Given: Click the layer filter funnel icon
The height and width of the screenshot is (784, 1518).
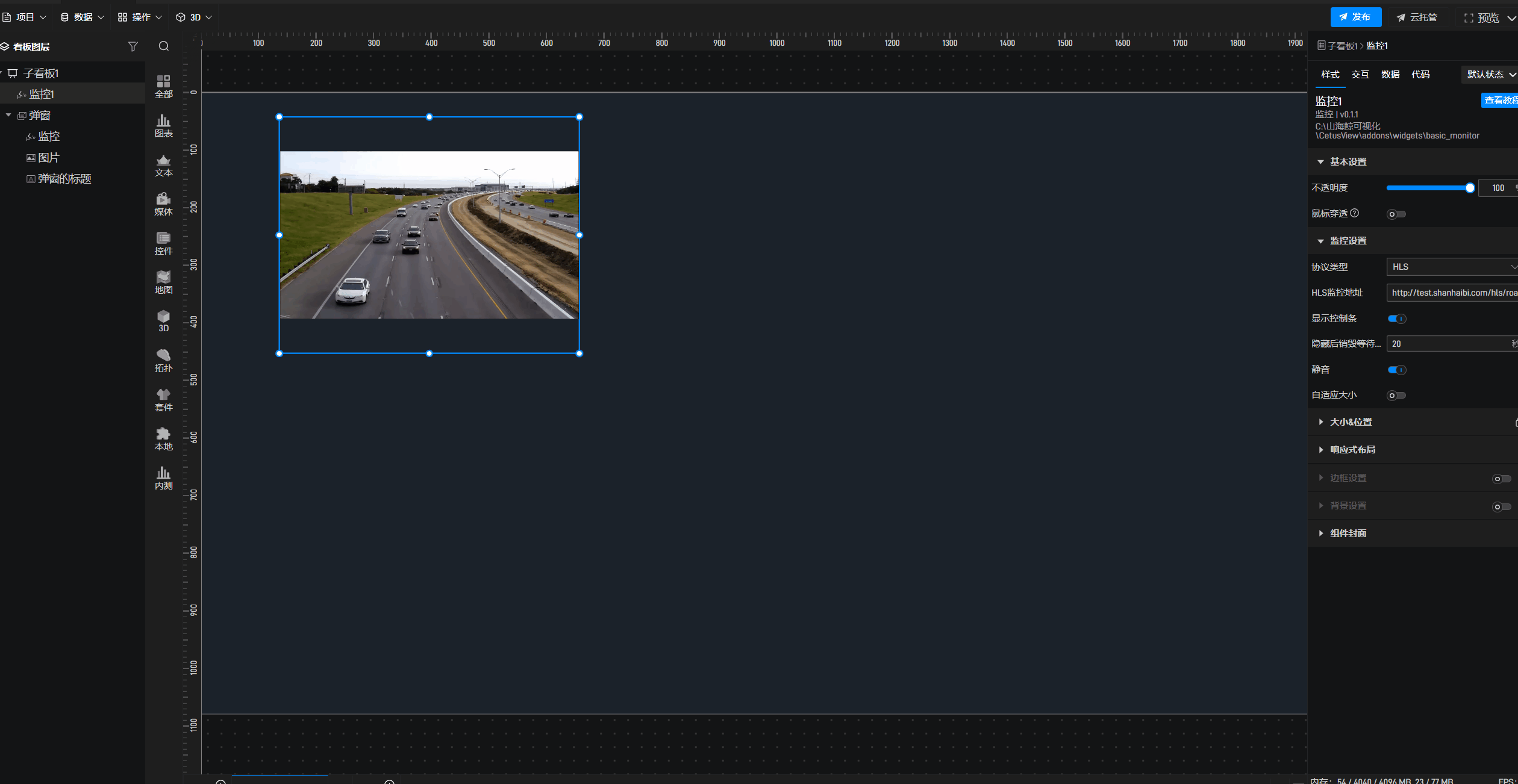Looking at the screenshot, I should pos(133,46).
